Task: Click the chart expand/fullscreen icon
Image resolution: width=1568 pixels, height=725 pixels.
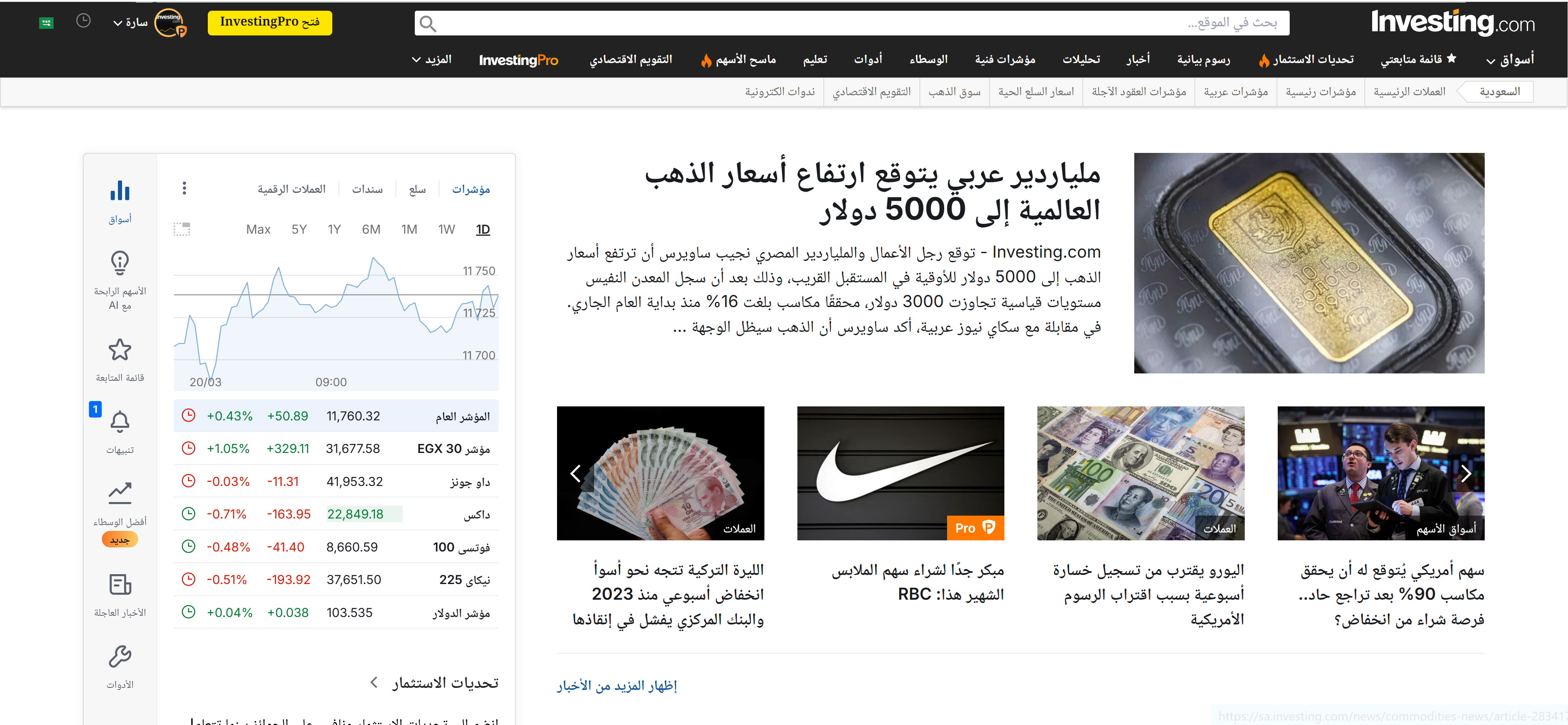Action: coord(182,229)
